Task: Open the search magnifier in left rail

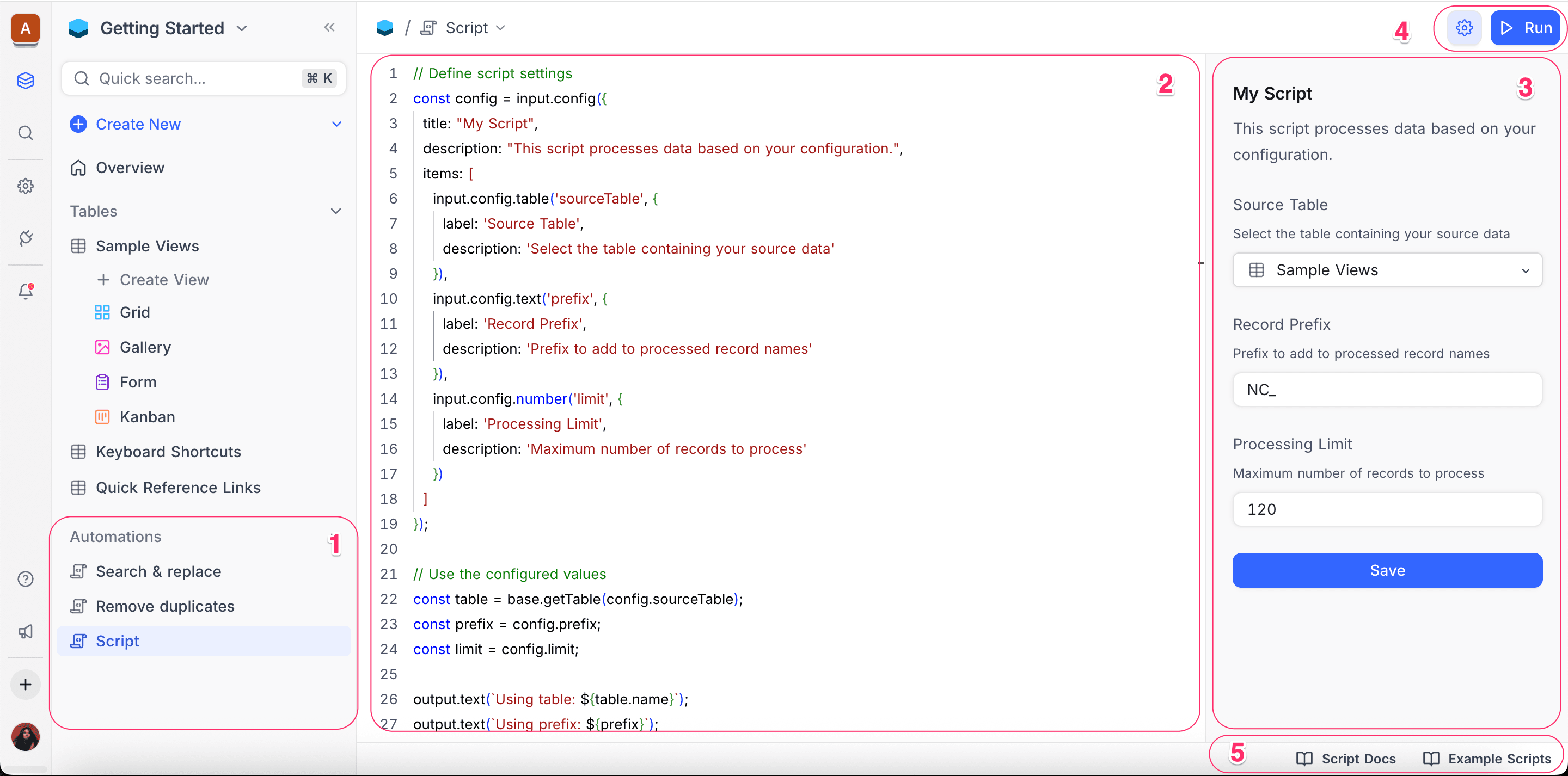Action: pos(26,133)
